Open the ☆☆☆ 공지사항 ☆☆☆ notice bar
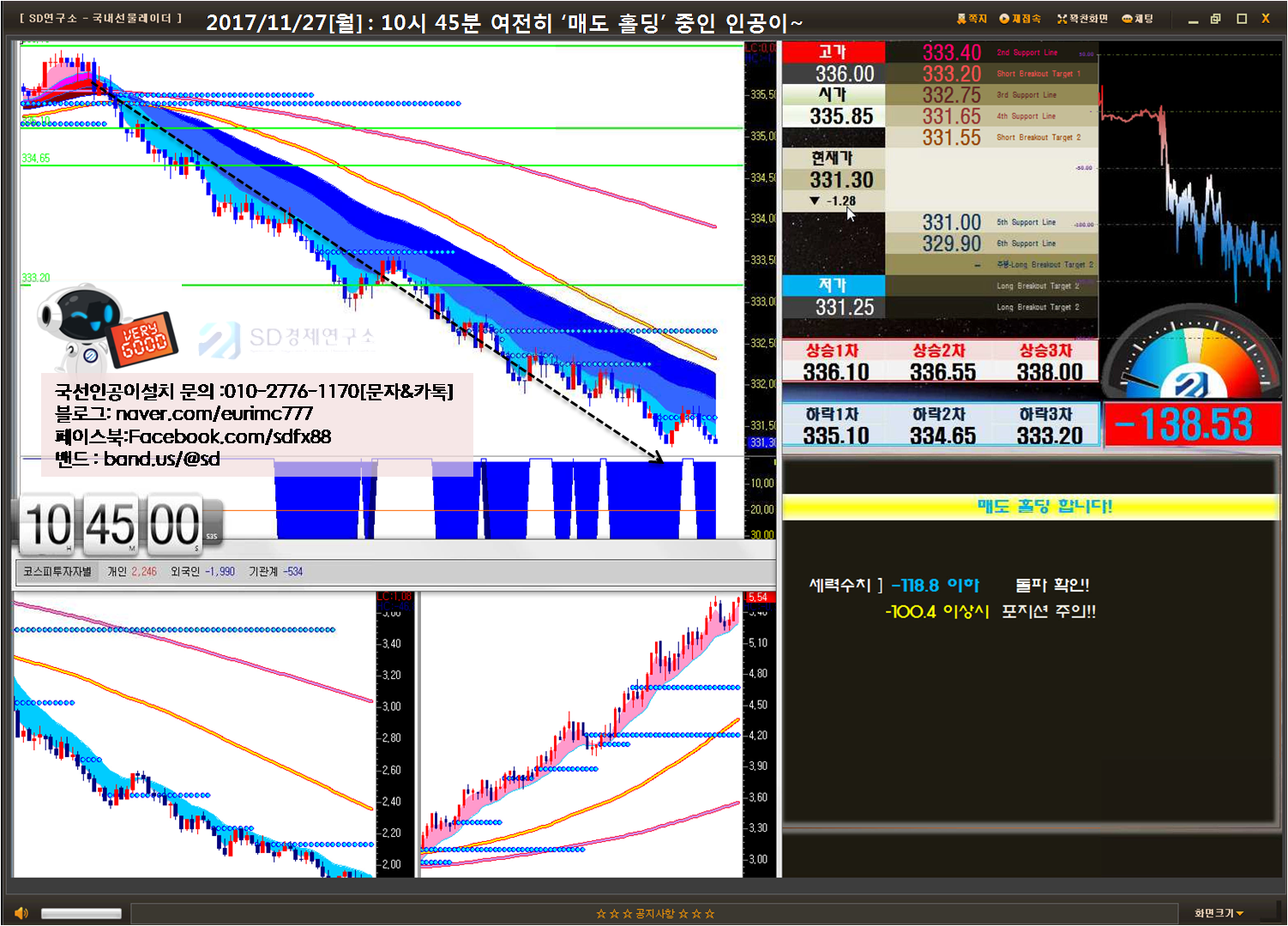 (655, 913)
